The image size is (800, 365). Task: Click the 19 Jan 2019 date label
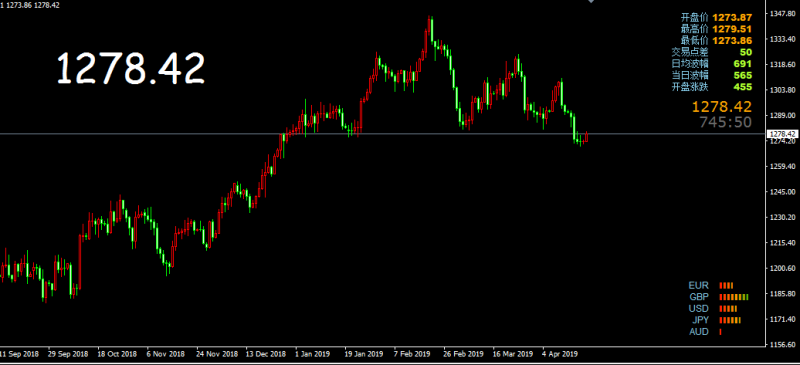(363, 354)
